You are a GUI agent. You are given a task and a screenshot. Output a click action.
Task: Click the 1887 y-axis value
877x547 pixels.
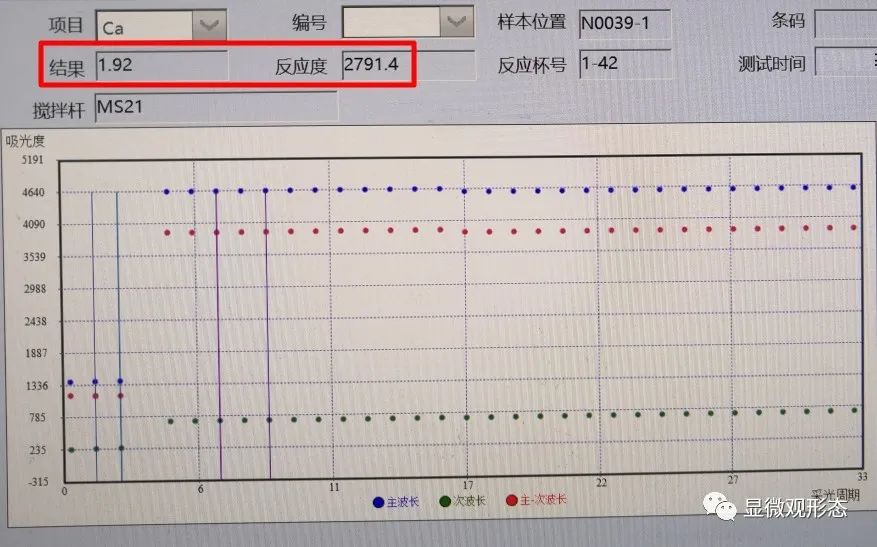[36, 353]
